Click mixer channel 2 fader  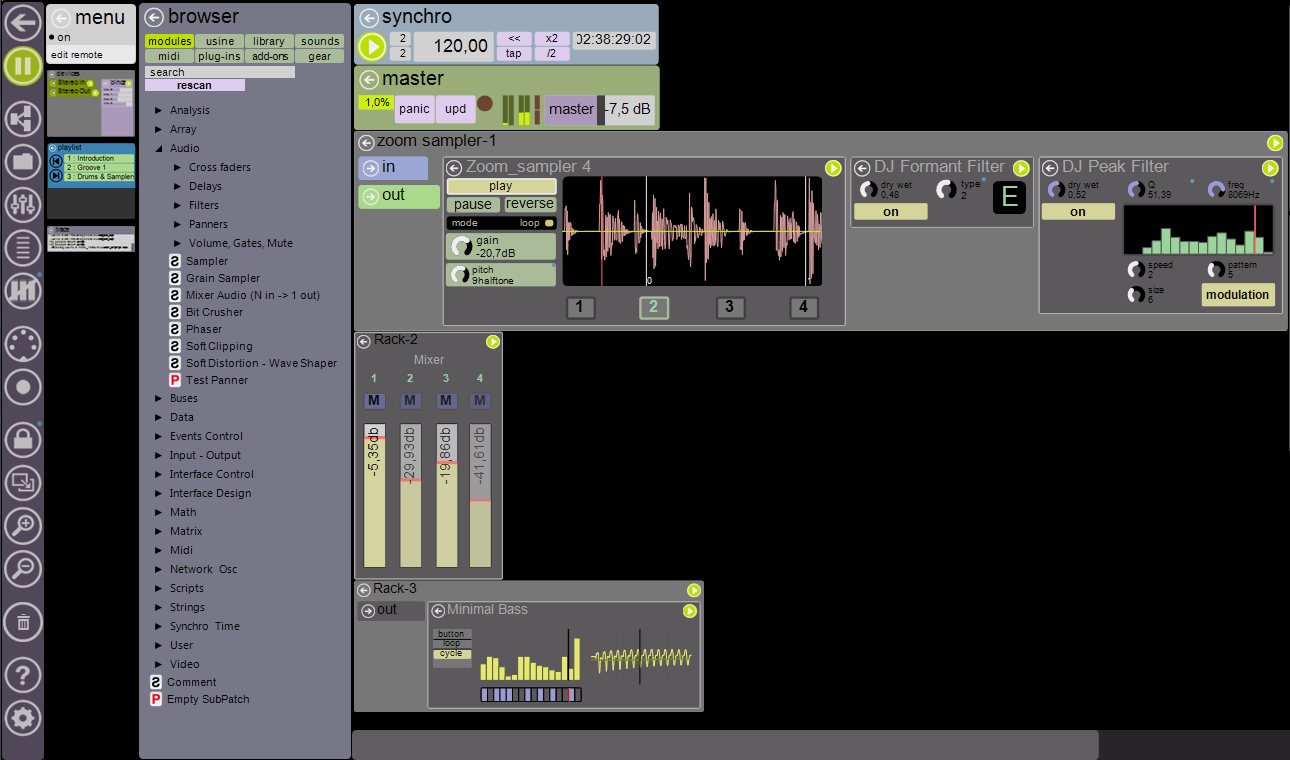[x=410, y=495]
